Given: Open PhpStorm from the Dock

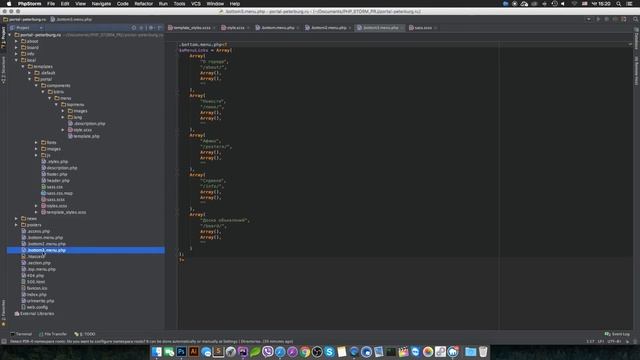Looking at the screenshot, I should (243, 352).
